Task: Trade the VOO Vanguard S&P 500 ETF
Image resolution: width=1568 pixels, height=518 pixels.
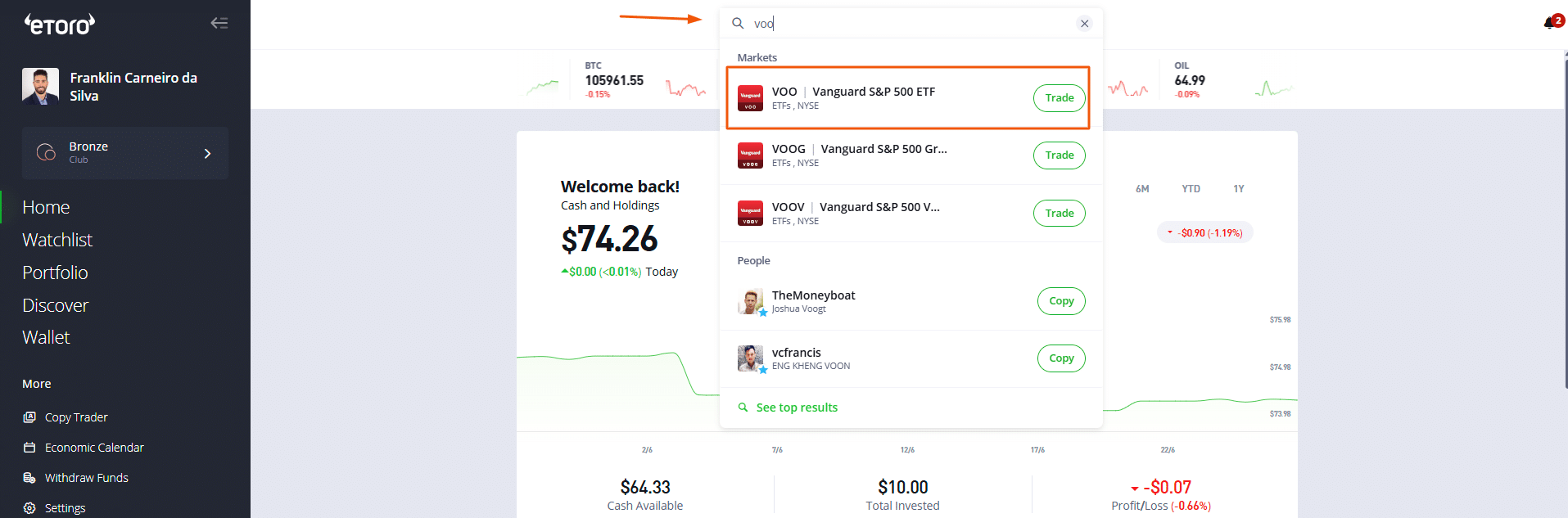Action: (1059, 98)
